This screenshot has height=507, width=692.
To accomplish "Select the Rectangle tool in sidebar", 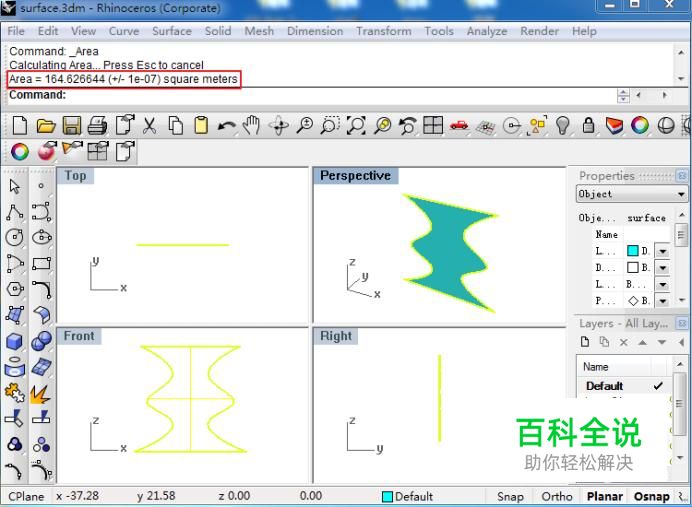I will coord(42,263).
